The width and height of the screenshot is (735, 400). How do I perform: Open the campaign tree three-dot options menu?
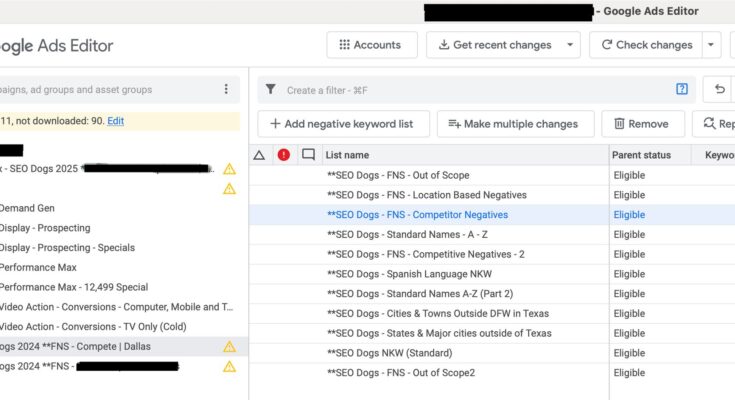coord(226,89)
